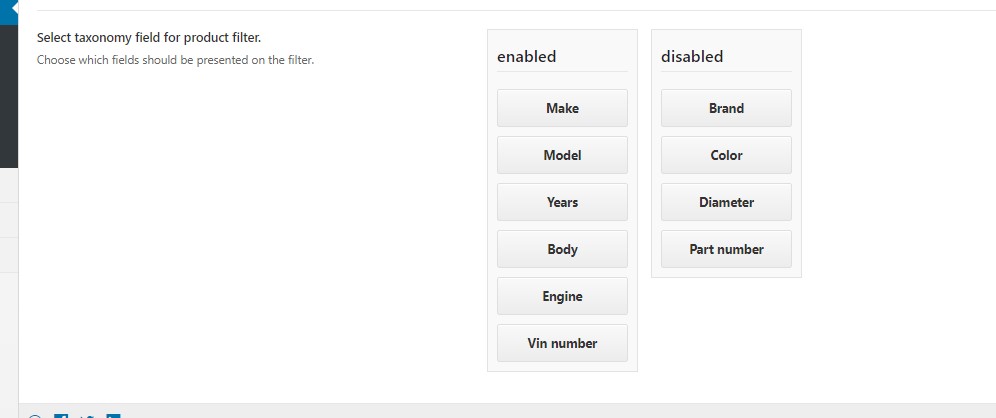Select the Model taxonomy field
This screenshot has width=996, height=418.
tap(562, 155)
